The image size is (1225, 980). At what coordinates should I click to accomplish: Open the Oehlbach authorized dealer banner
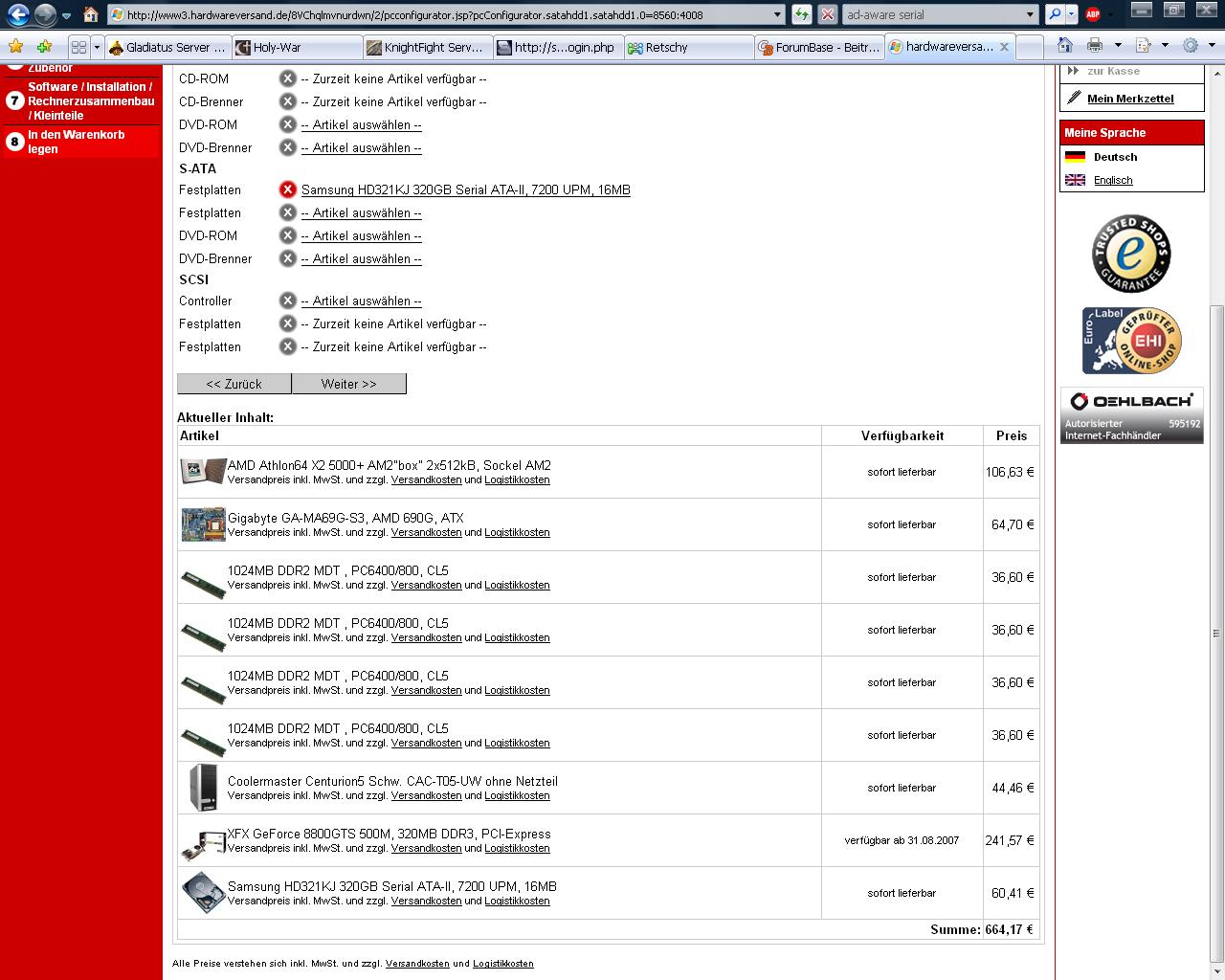(1131, 415)
